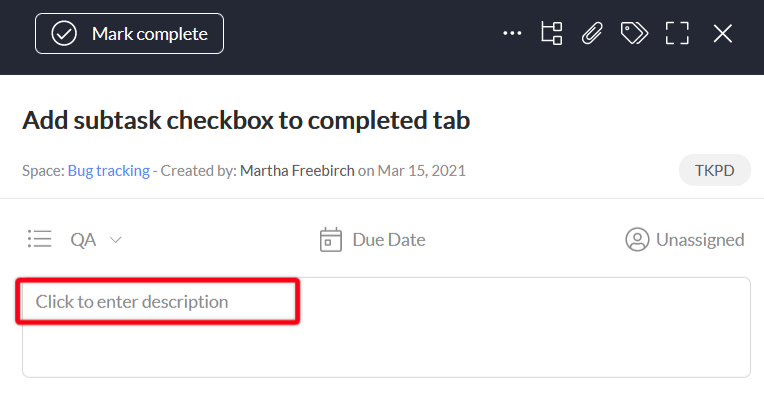This screenshot has height=396, width=764.
Task: Click the list icon beside QA
Action: coord(39,239)
